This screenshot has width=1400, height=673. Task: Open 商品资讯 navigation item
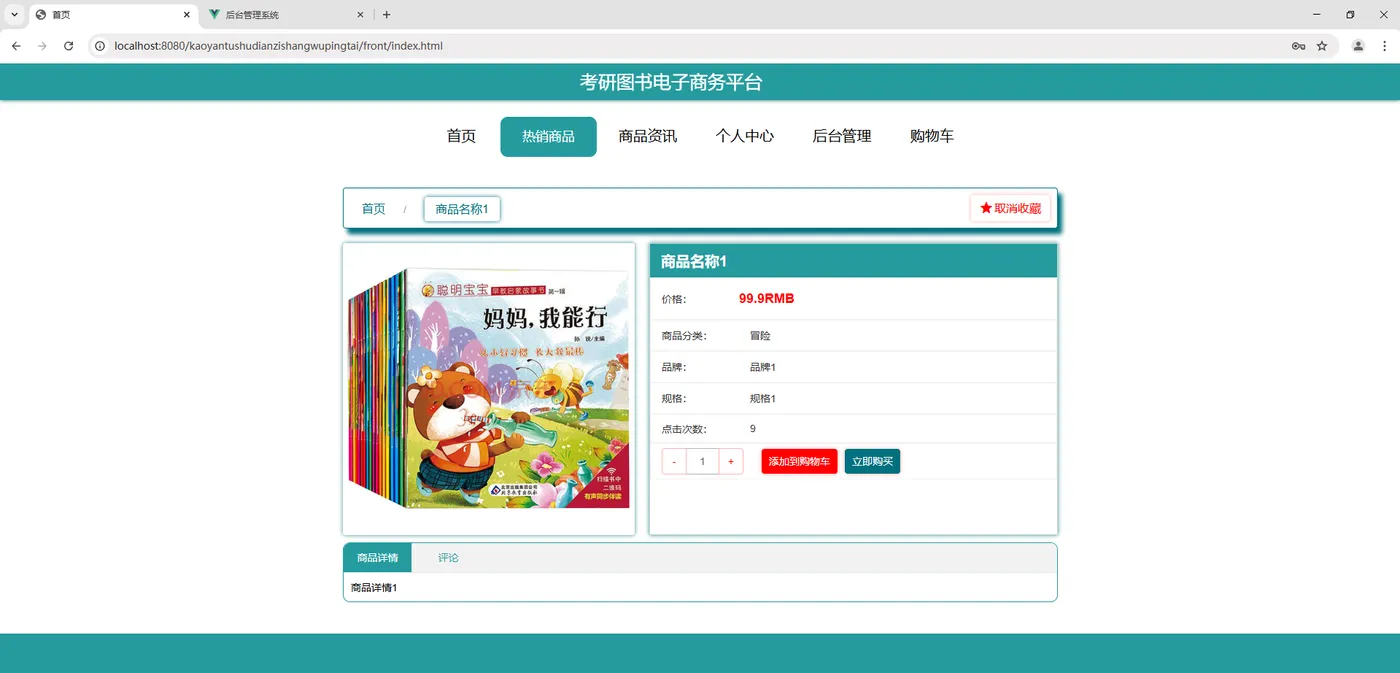tap(648, 136)
